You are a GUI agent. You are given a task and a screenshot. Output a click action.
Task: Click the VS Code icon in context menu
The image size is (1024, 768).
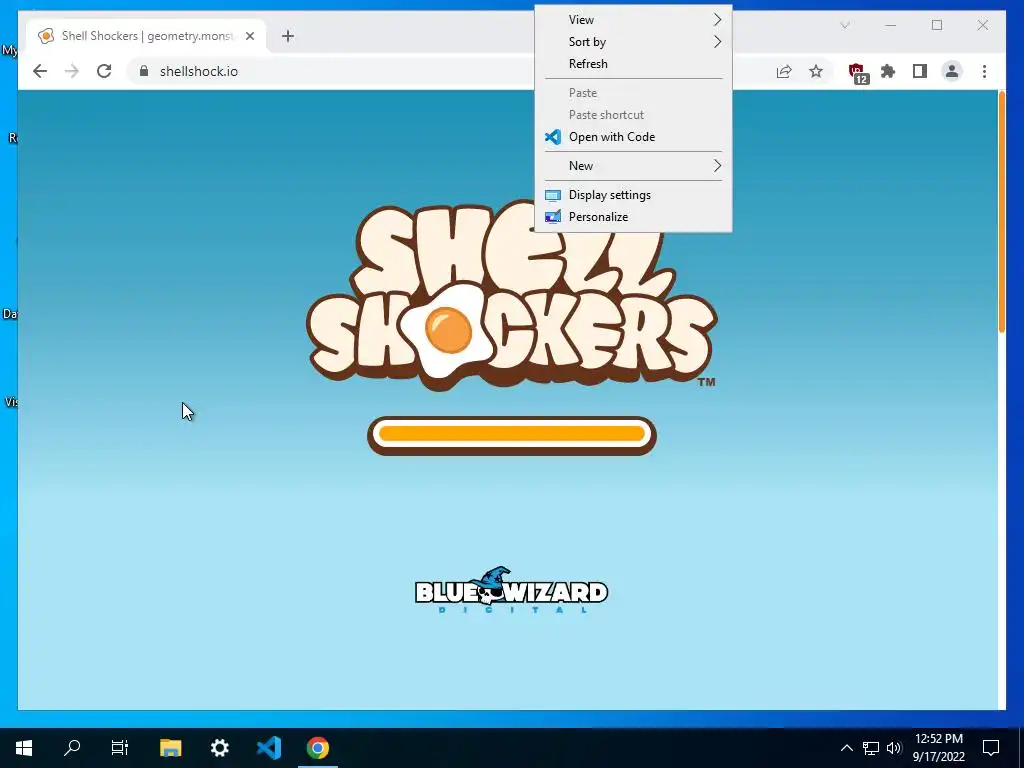[x=552, y=136]
